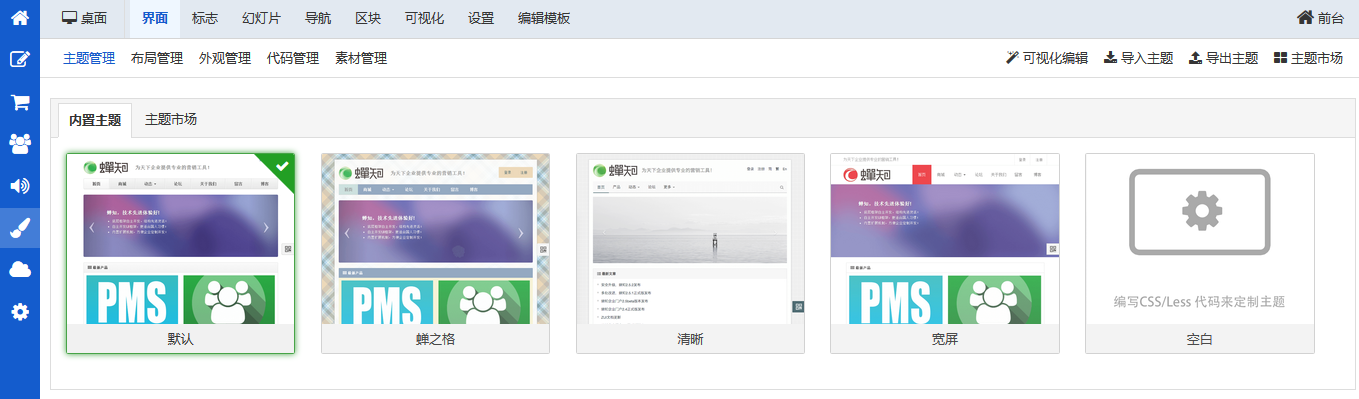This screenshot has height=399, width=1359.
Task: Click 导出主题 button
Action: click(x=1223, y=58)
